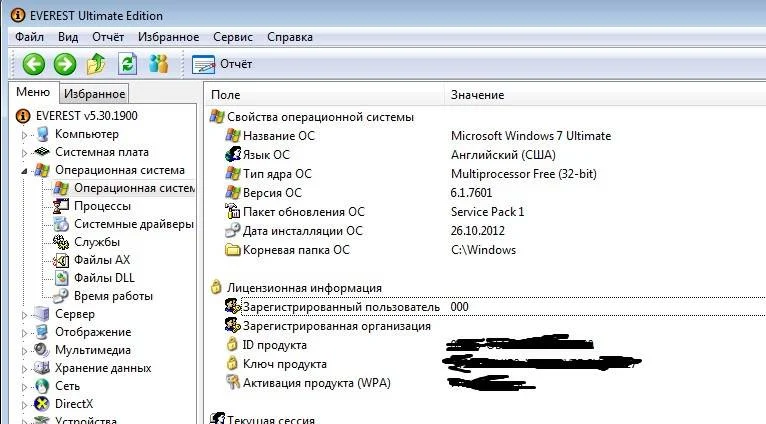Click the Системная плата motherboard icon

pyautogui.click(x=43, y=152)
